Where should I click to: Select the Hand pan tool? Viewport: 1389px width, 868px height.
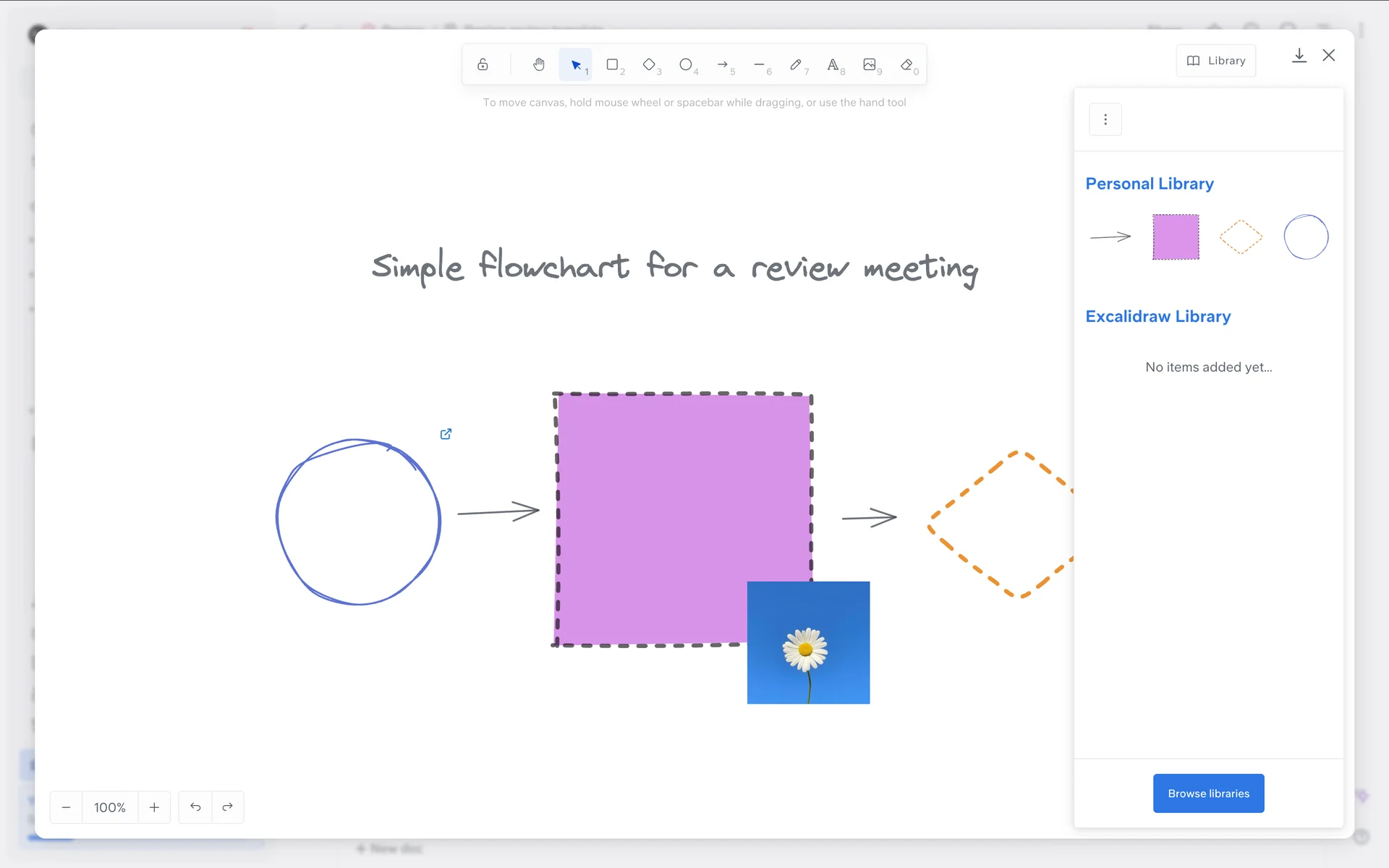[539, 64]
